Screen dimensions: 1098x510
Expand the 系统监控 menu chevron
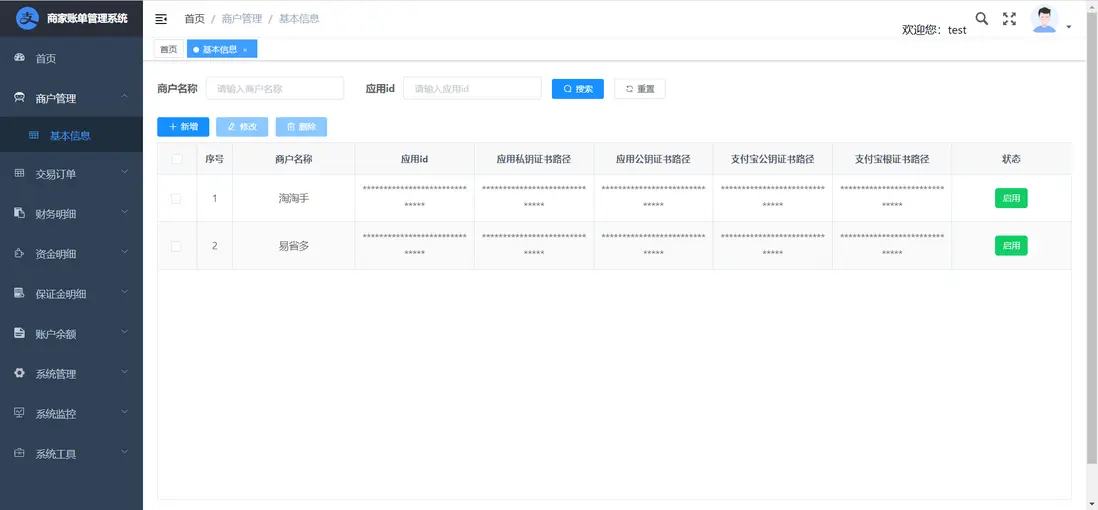124,412
